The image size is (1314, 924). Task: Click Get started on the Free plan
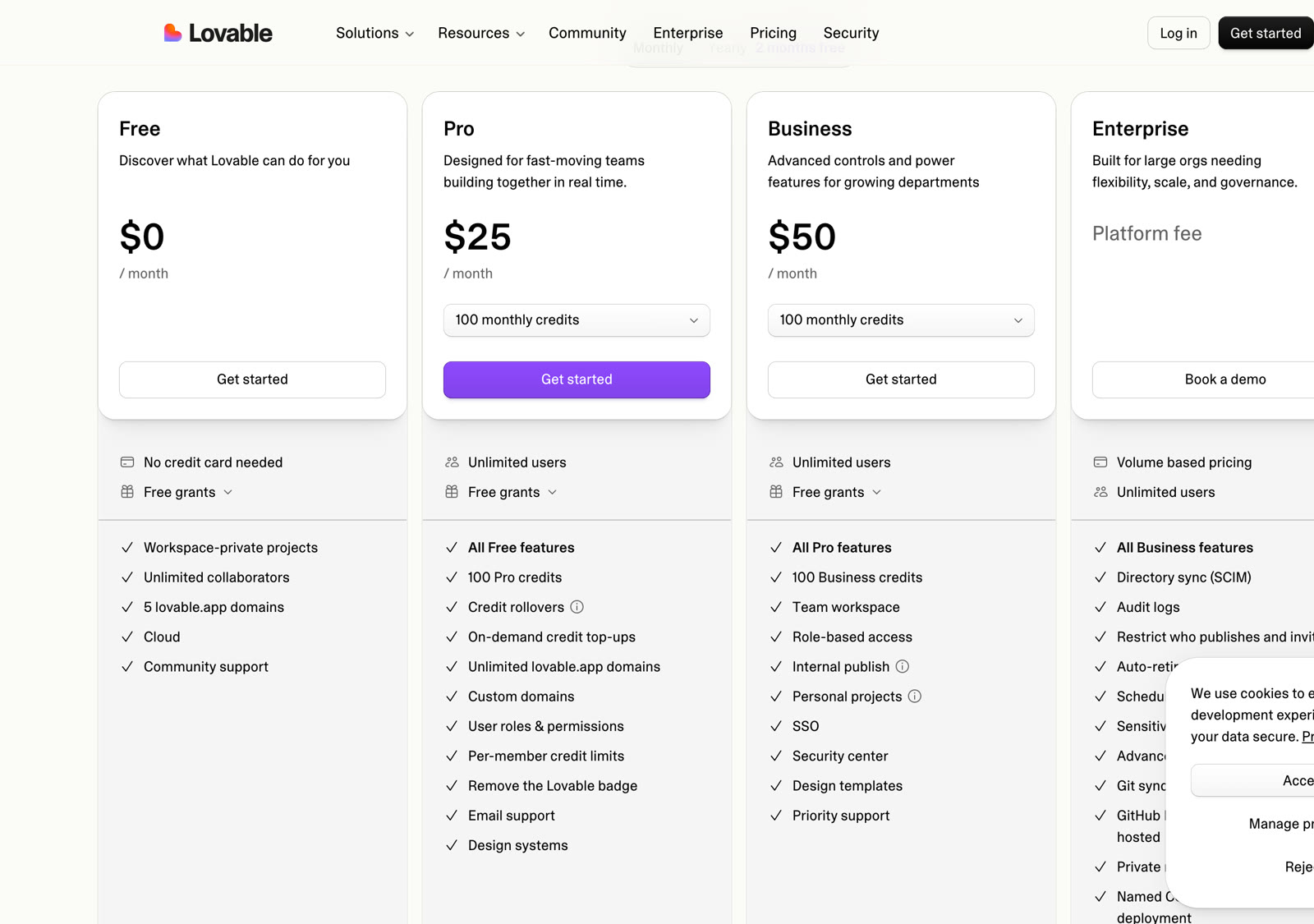(252, 379)
